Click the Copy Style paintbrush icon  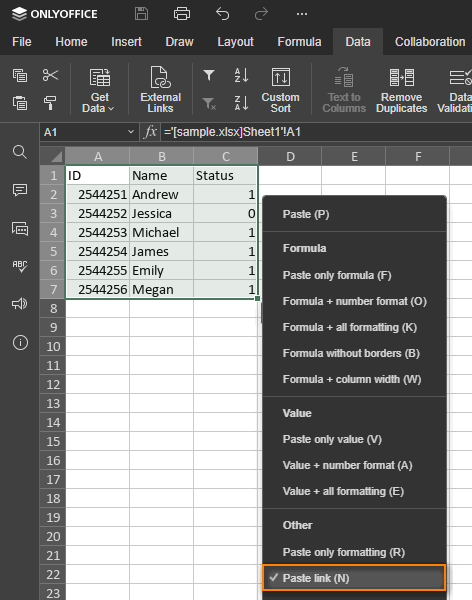(50, 103)
